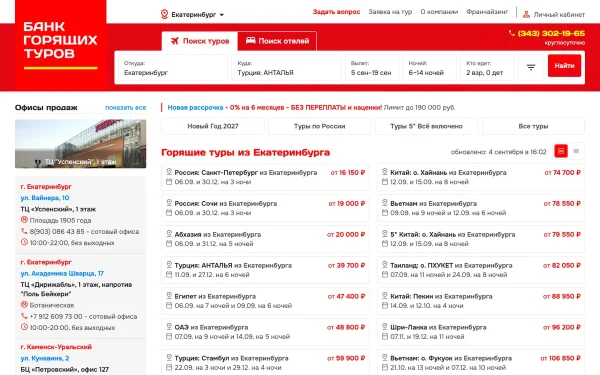The width and height of the screenshot is (600, 375).
Task: Click the pin icon on the Россия: Сочи card
Action: coord(169,203)
